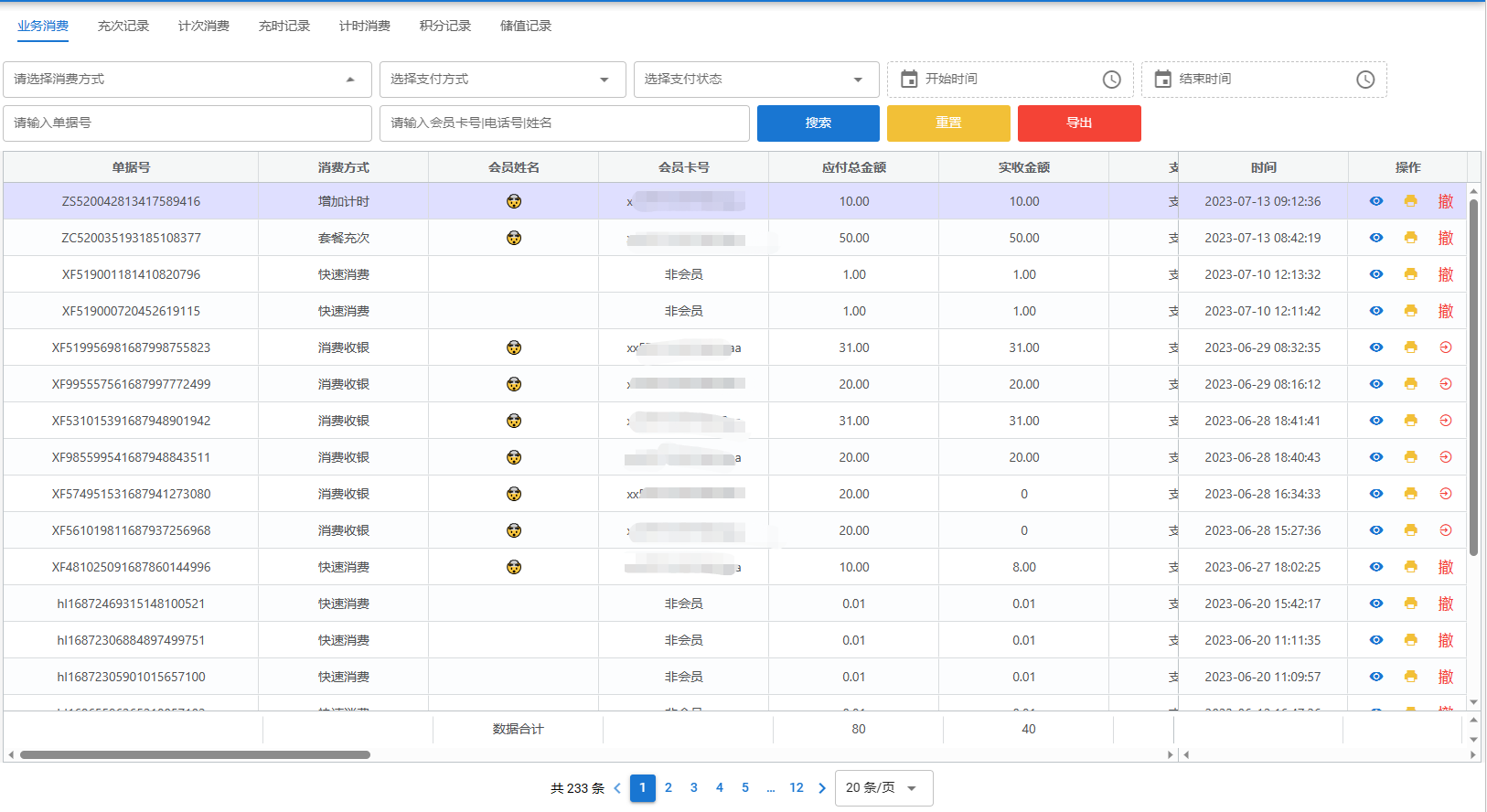Viewport: 1487px width, 812px height.
Task: Open the 选择支付方式 dropdown
Action: [x=502, y=80]
